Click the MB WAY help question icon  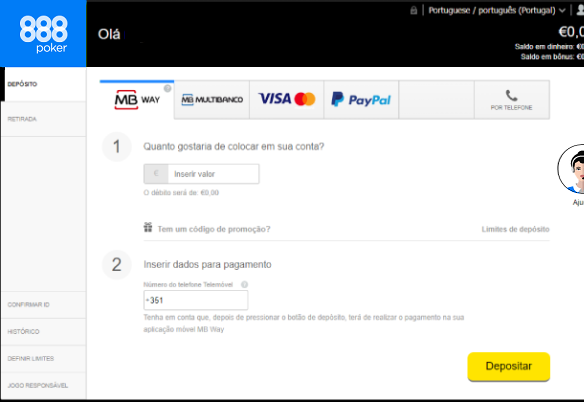click(x=168, y=88)
